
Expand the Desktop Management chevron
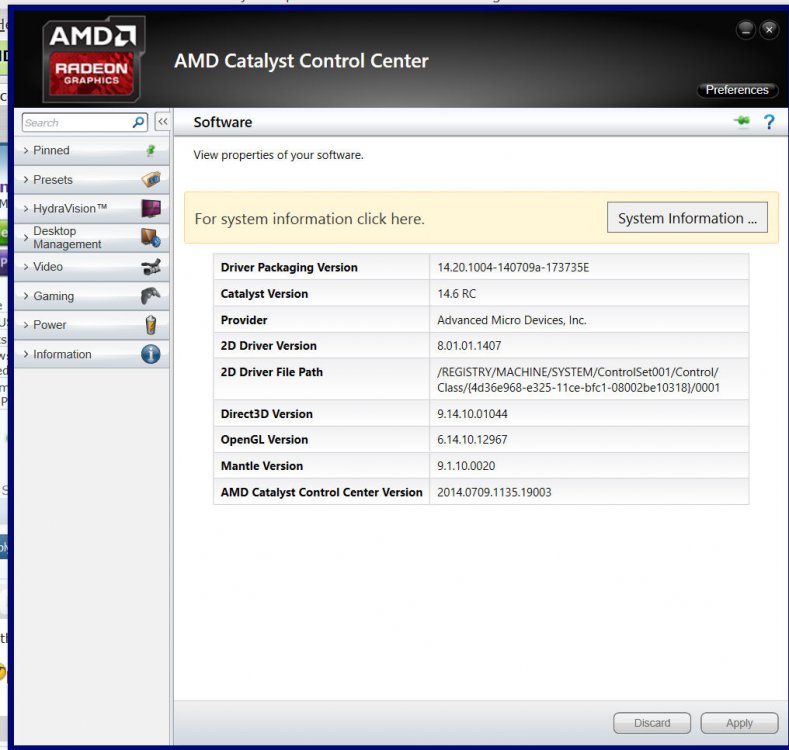click(26, 237)
